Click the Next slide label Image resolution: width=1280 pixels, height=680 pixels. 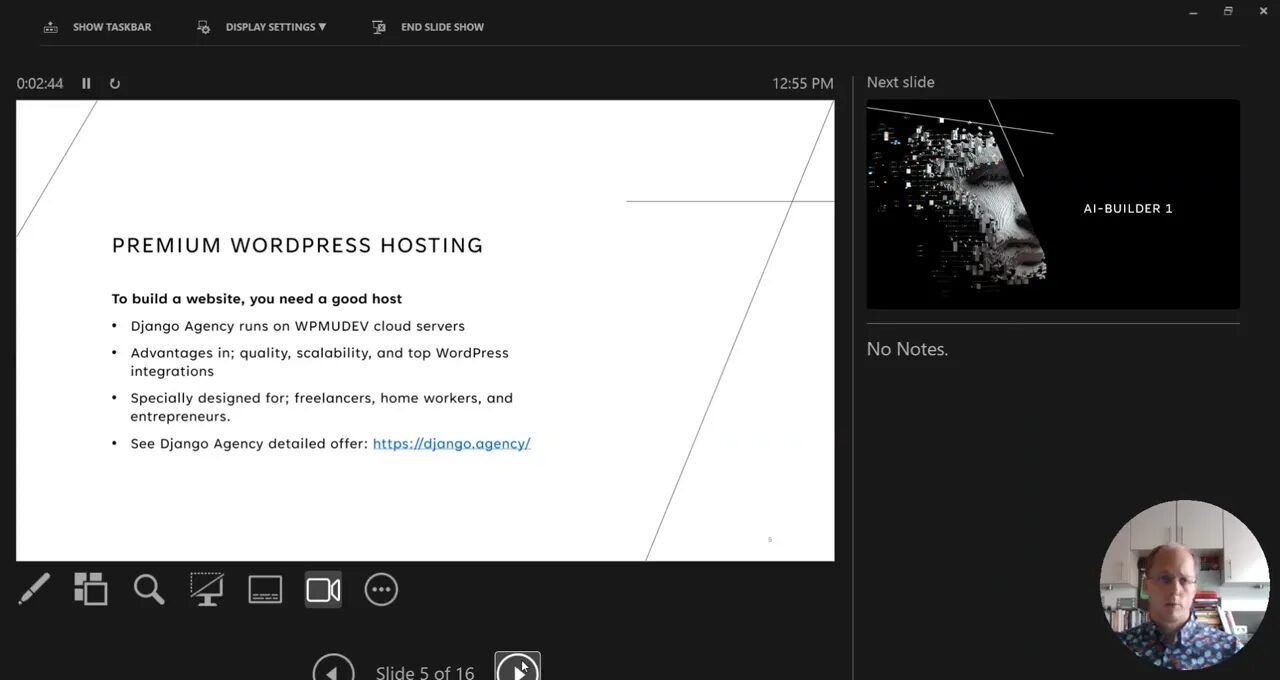coord(900,82)
